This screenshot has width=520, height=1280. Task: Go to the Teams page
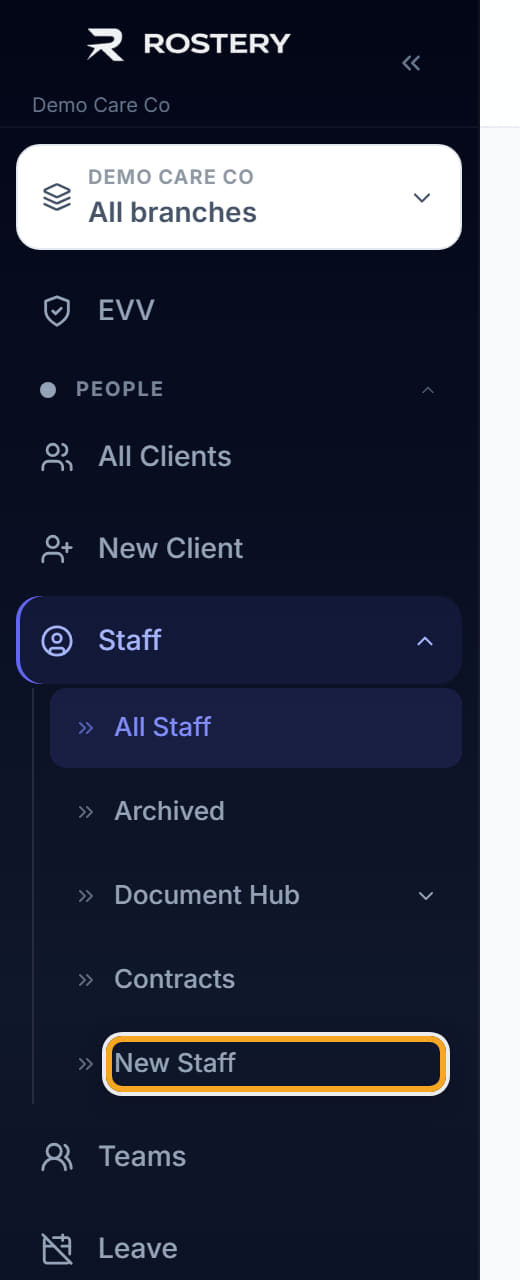[x=142, y=1157]
